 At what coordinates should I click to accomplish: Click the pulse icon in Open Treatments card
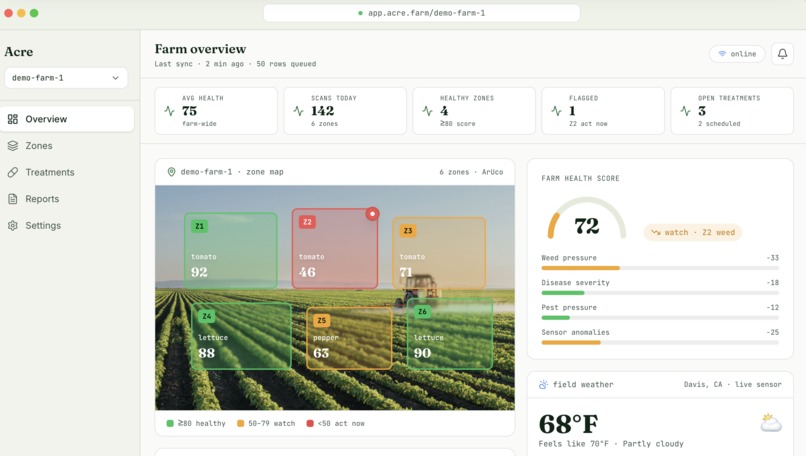685,111
